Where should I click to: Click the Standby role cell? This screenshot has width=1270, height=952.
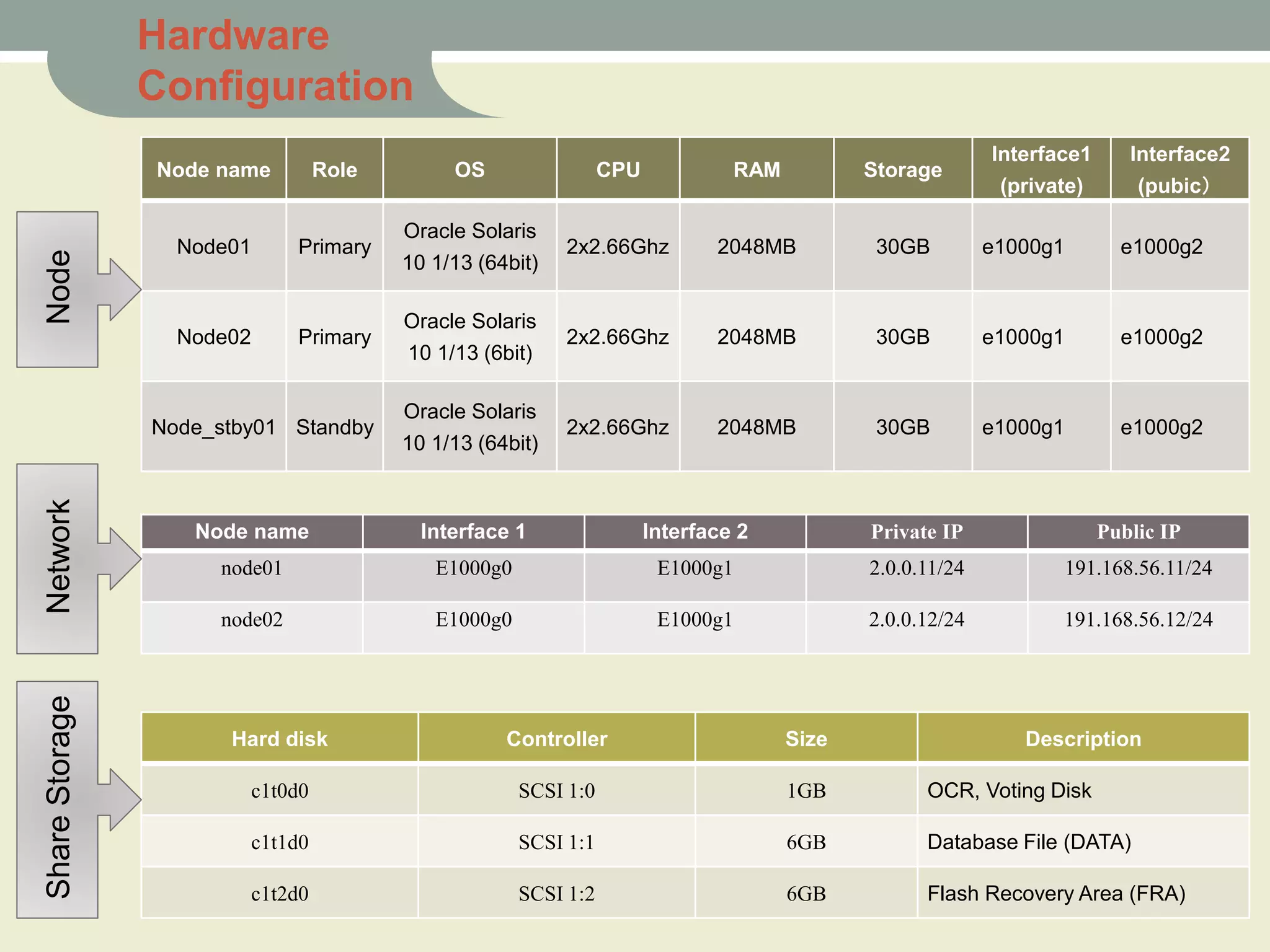coord(335,427)
